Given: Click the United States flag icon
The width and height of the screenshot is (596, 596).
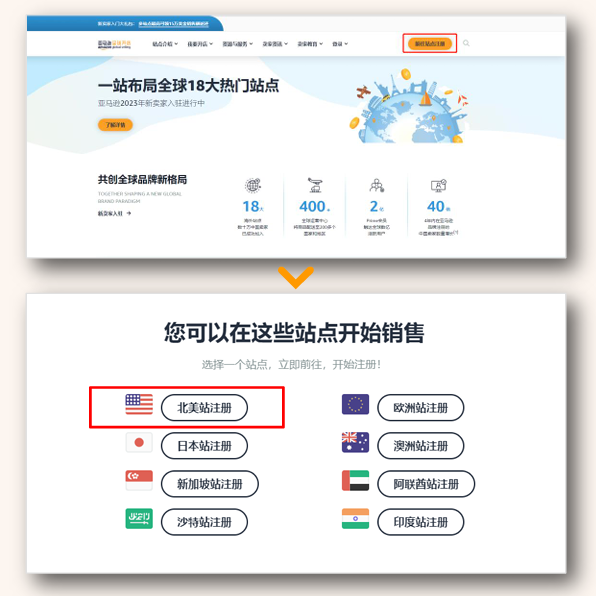Looking at the screenshot, I should coord(139,404).
